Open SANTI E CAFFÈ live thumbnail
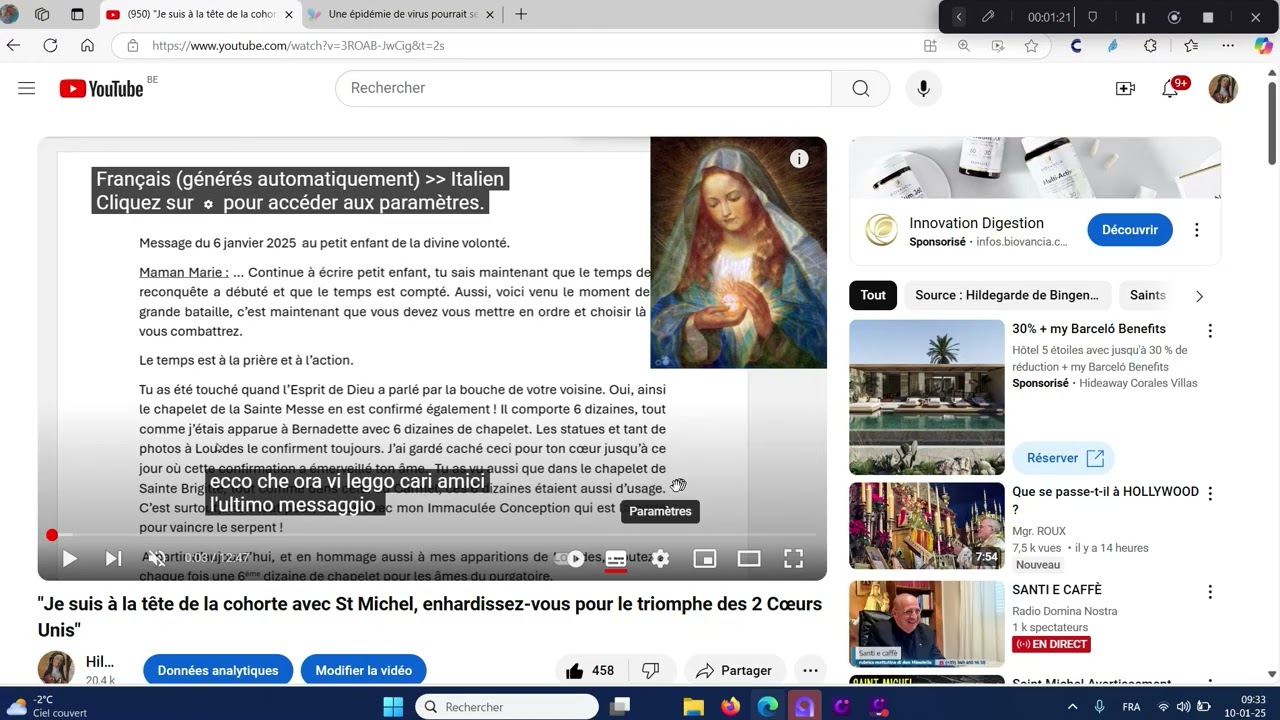1280x720 pixels. 927,624
